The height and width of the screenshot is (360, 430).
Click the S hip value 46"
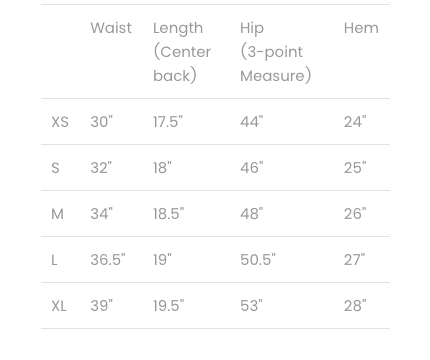click(252, 168)
